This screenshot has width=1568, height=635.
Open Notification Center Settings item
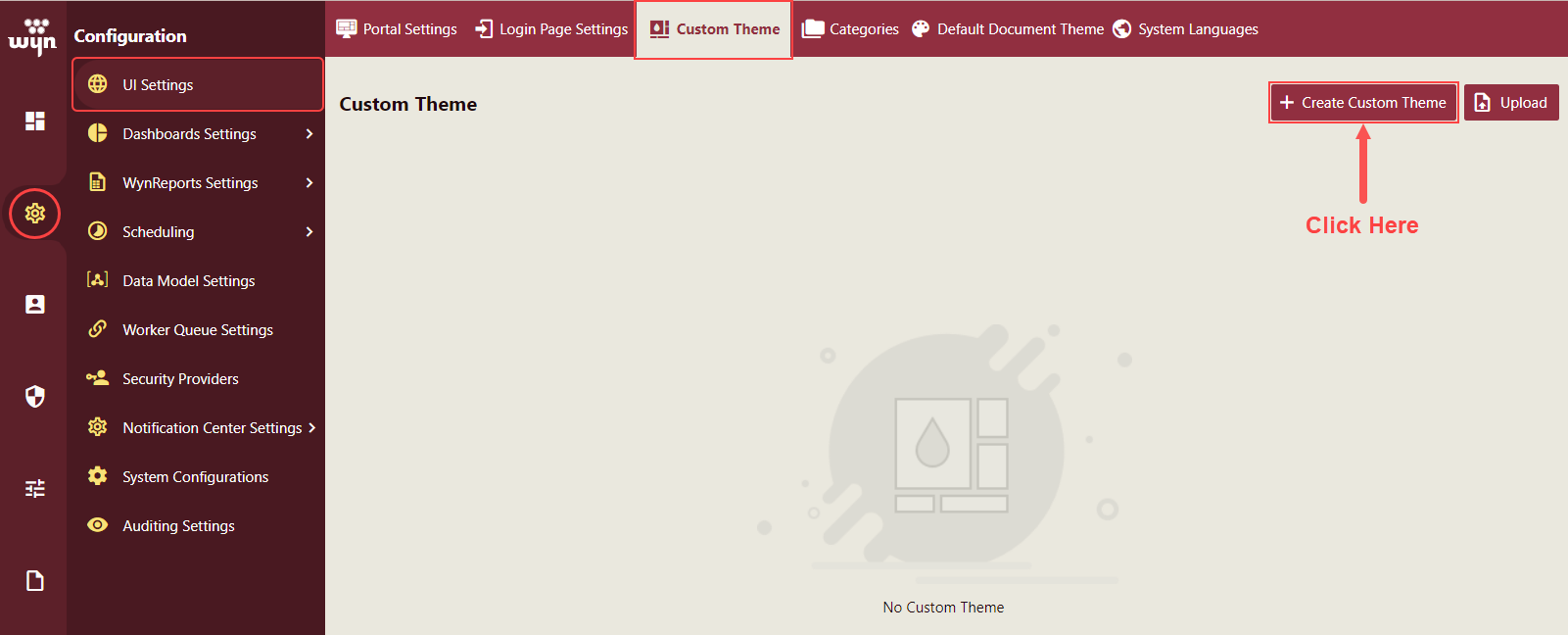[198, 427]
